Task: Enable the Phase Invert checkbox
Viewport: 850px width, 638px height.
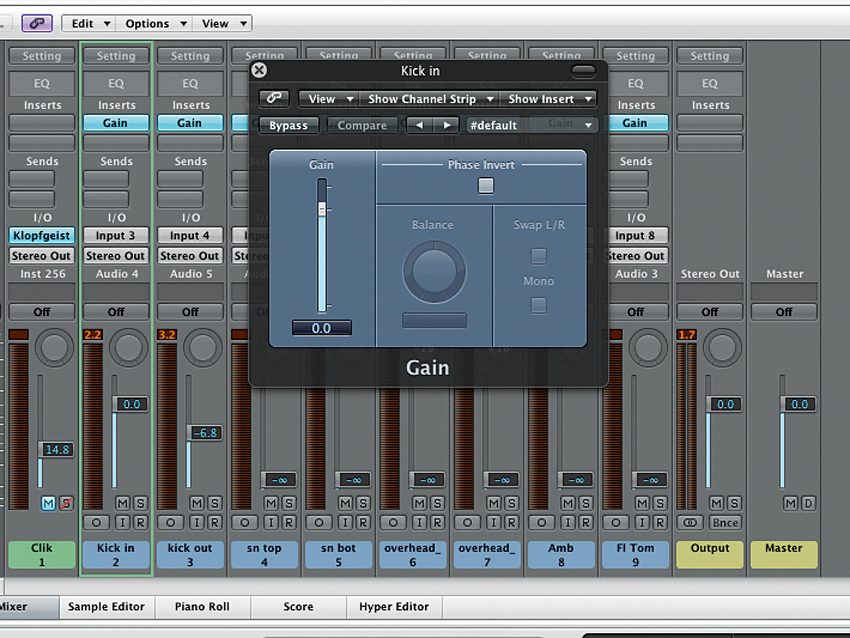Action: click(486, 186)
